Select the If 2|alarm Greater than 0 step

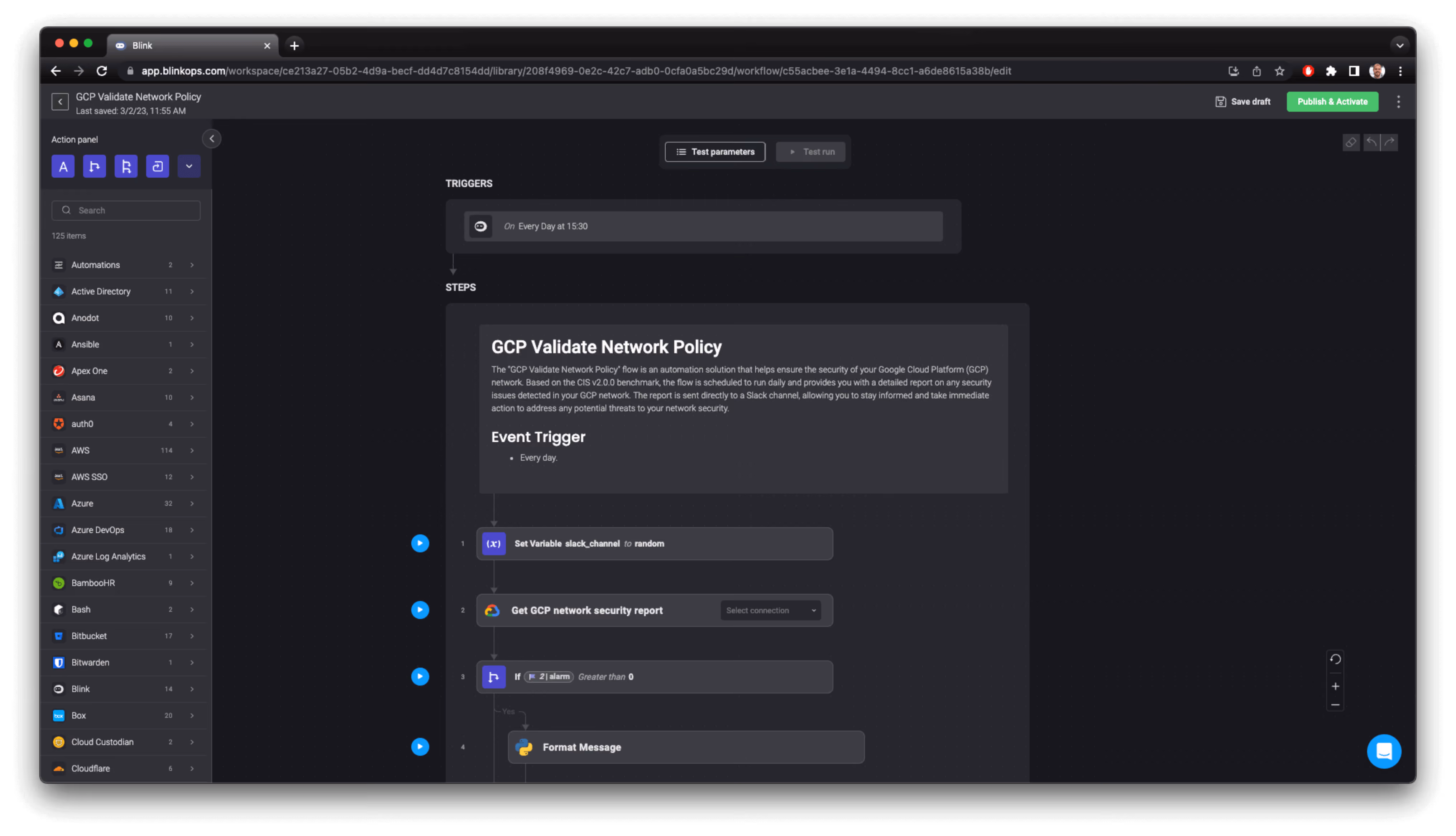click(x=655, y=677)
